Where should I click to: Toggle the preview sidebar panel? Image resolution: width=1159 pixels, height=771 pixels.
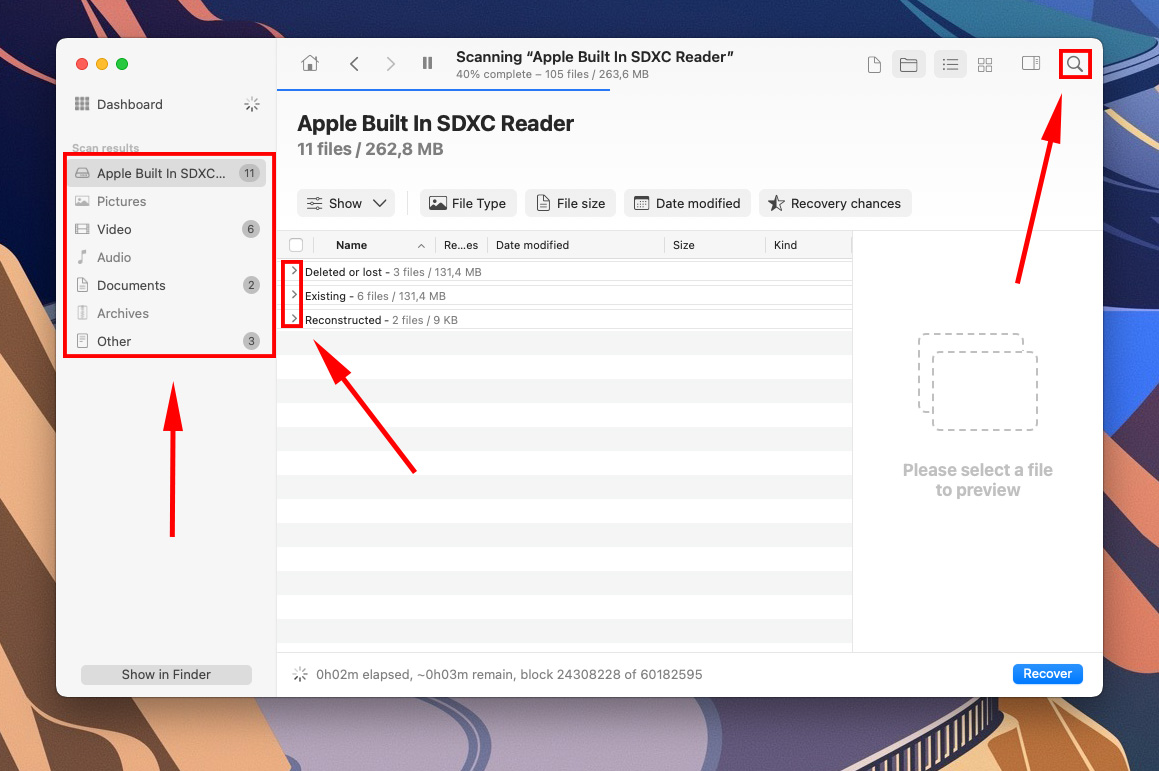1030,63
